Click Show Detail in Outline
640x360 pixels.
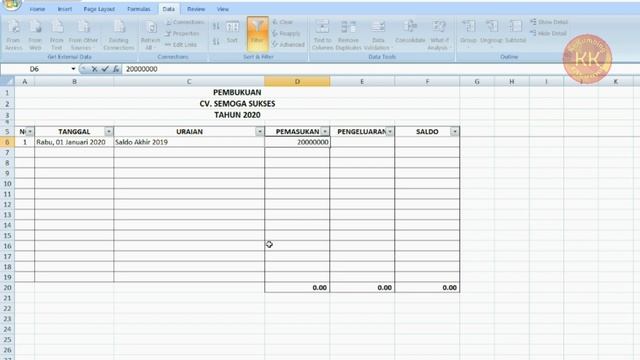point(549,22)
